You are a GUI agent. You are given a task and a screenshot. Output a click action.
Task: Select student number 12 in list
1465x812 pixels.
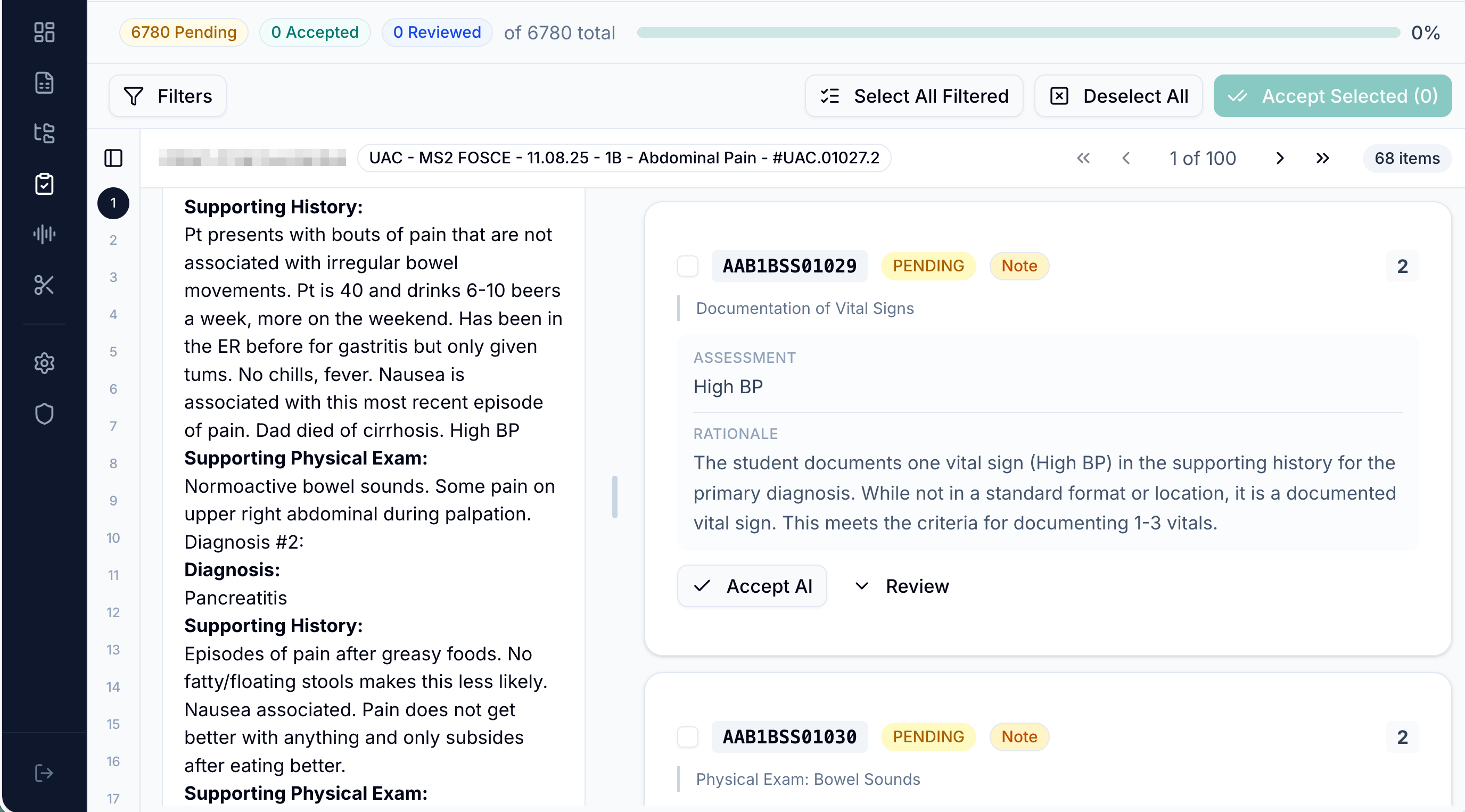[x=113, y=612]
